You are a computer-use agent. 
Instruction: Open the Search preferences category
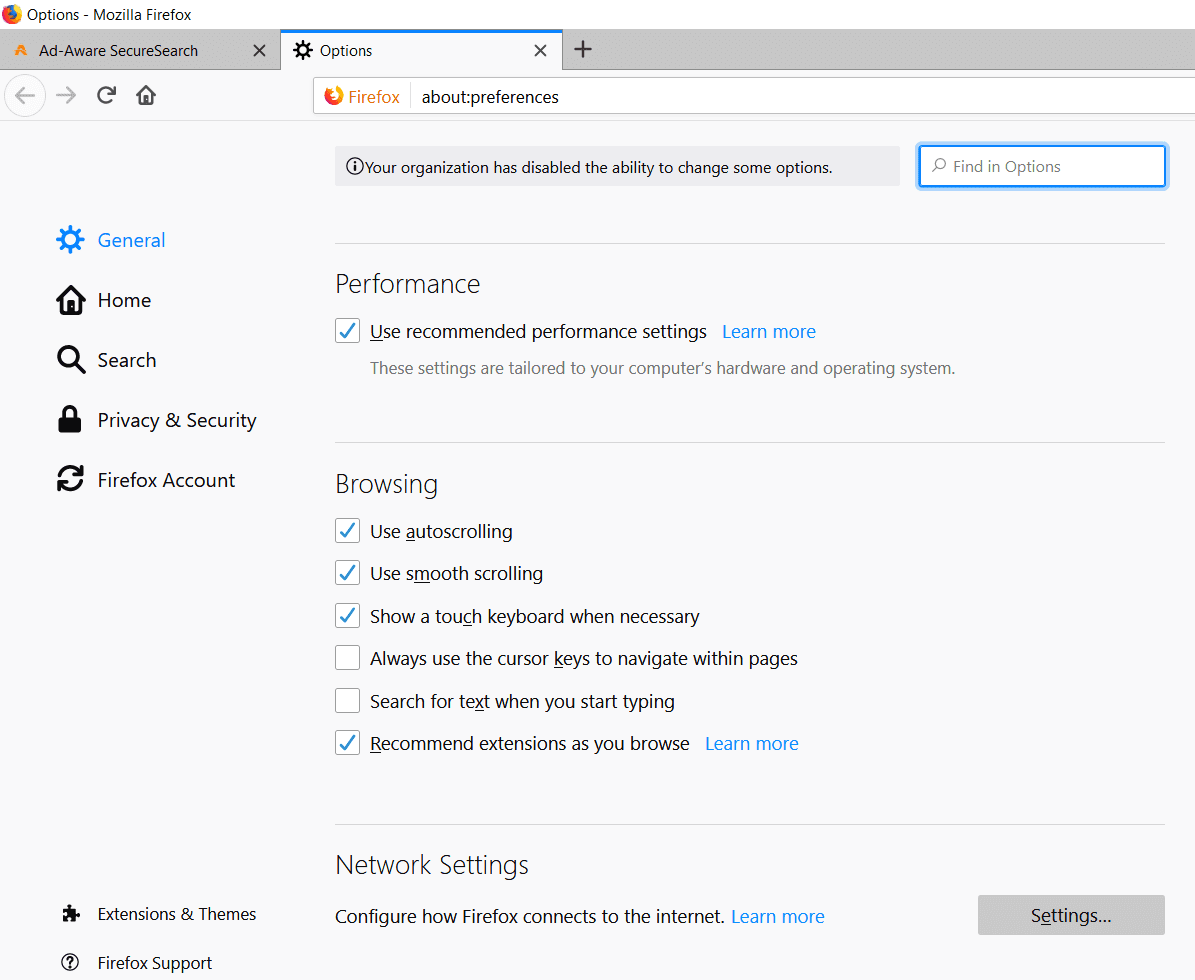126,360
